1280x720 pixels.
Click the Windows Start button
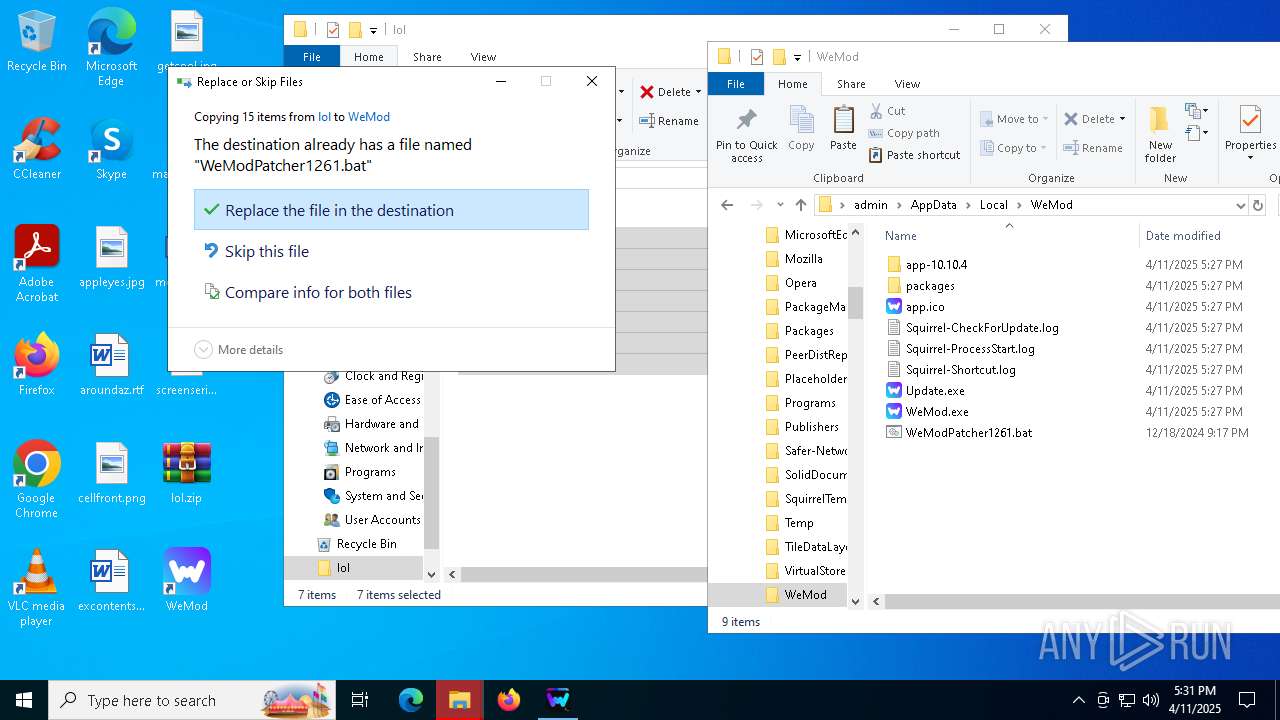pos(24,700)
